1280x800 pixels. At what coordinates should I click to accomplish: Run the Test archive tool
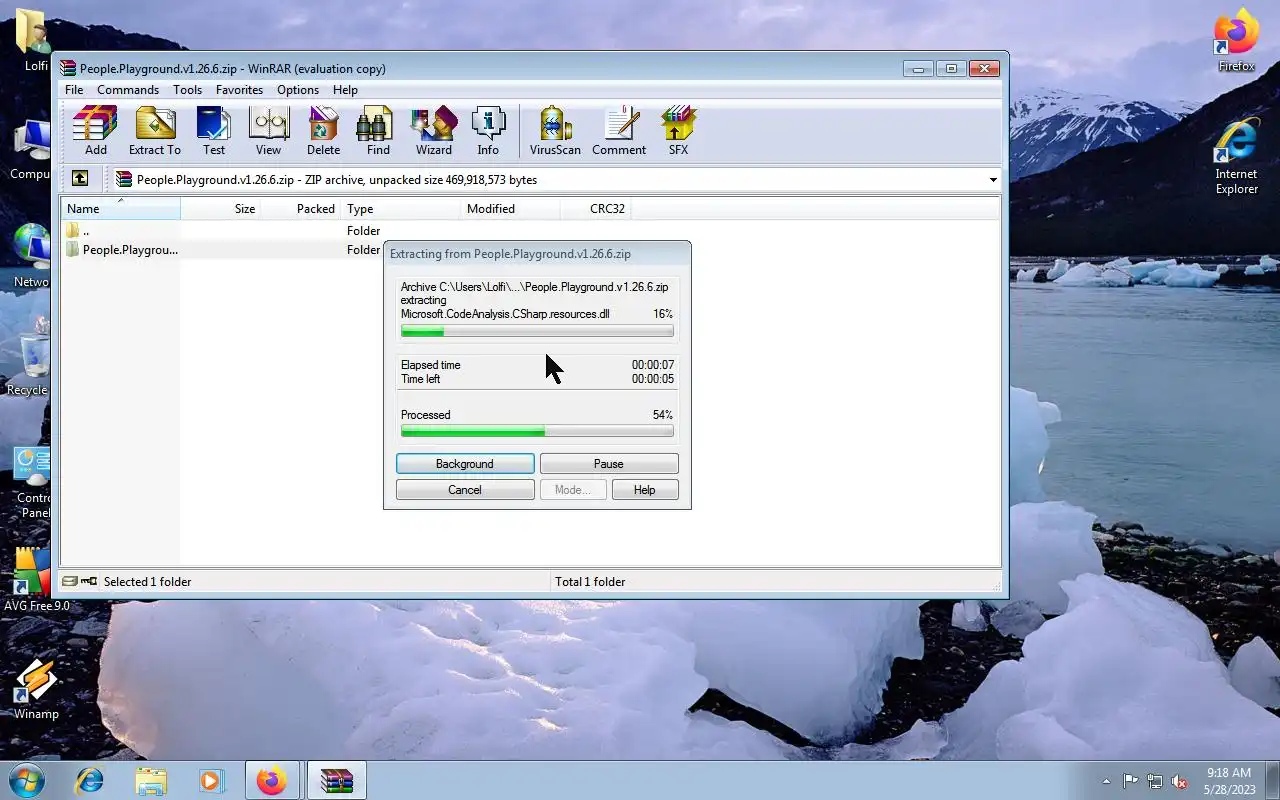click(214, 131)
